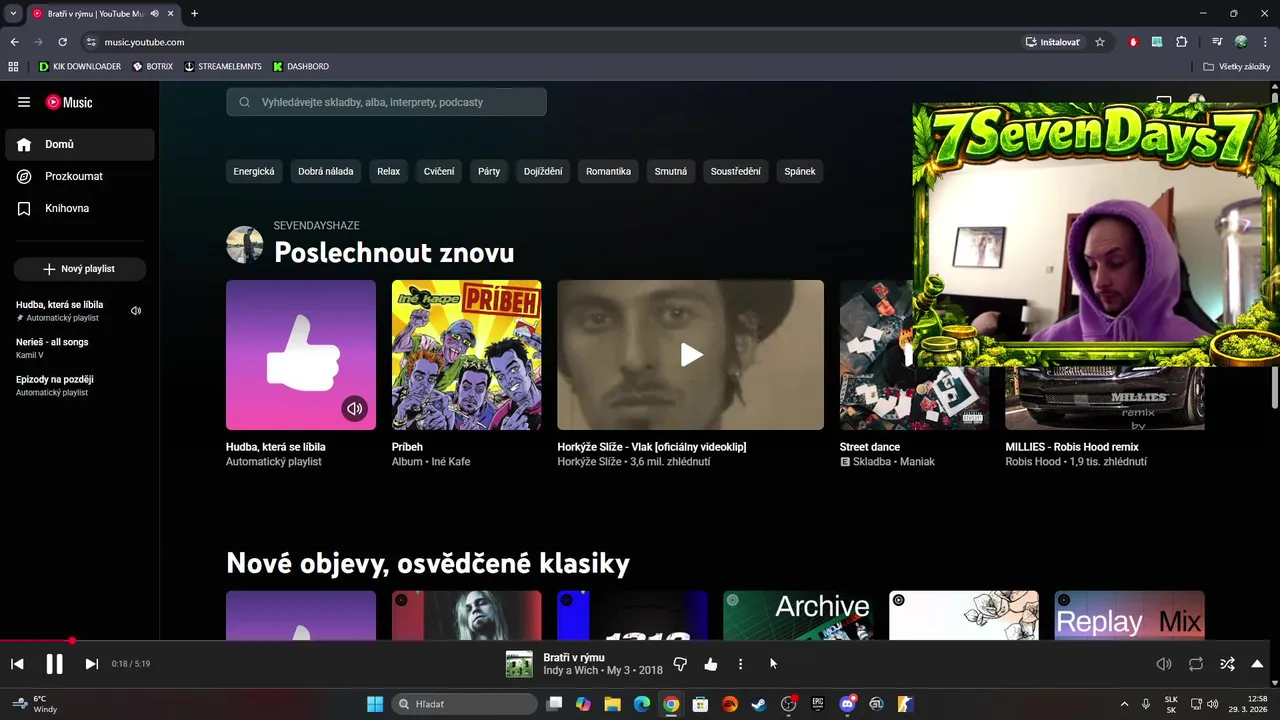Open Knihovna in sidebar
The image size is (1280, 720).
click(80, 208)
